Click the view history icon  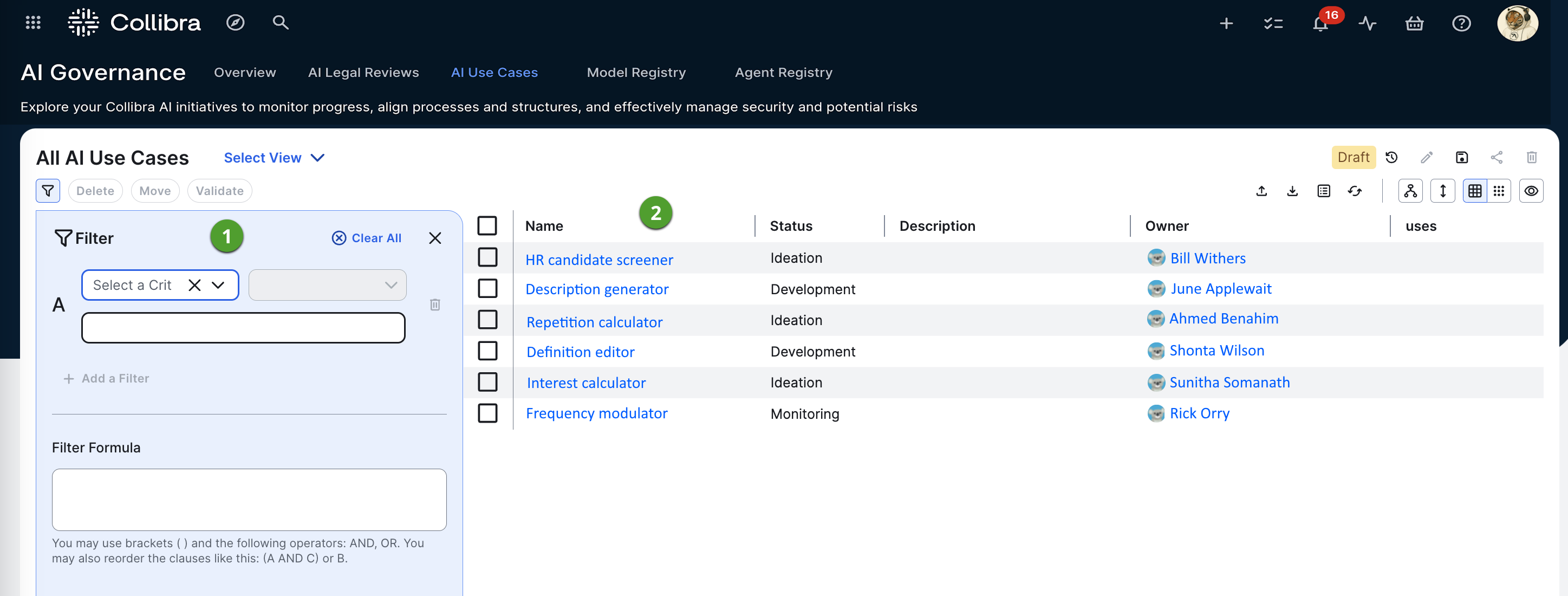click(1391, 158)
